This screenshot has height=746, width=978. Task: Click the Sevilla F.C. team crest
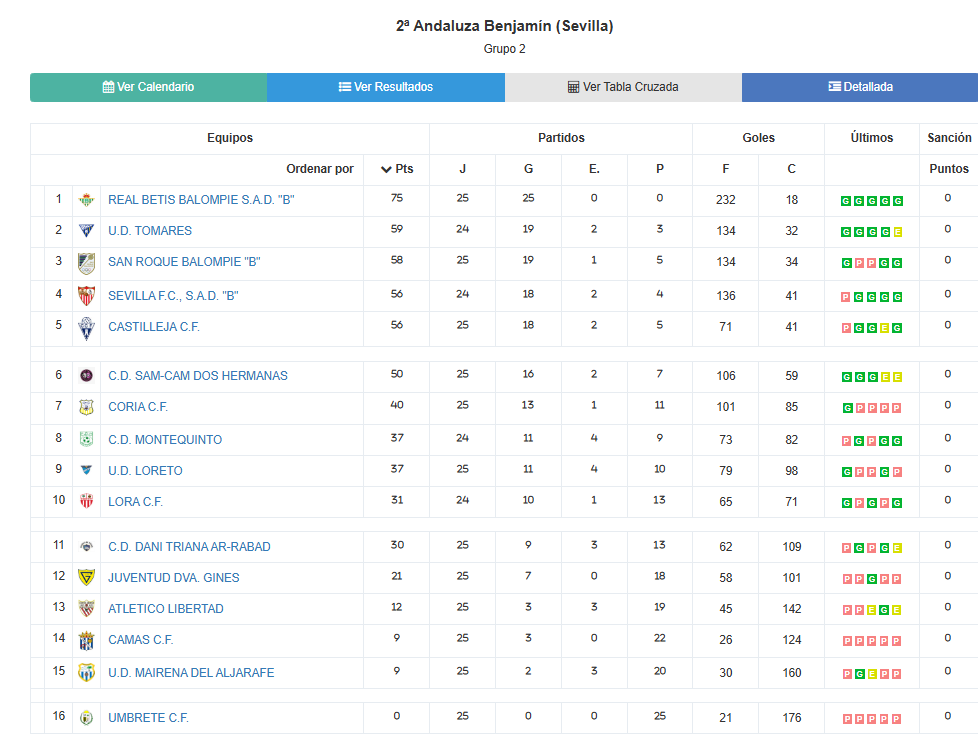pos(86,296)
